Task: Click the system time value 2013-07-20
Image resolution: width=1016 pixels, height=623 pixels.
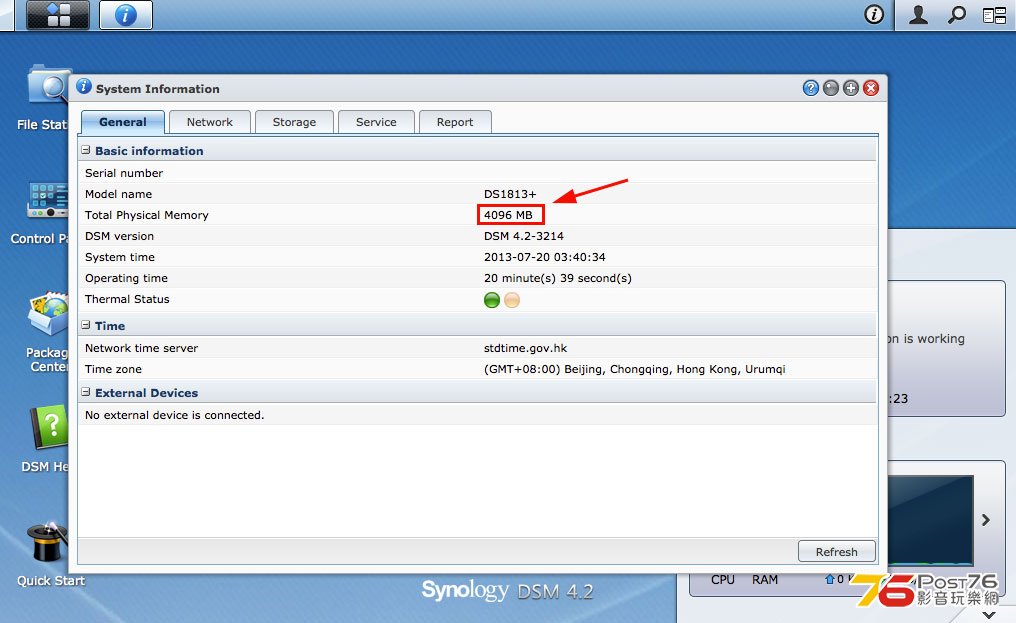Action: 544,257
